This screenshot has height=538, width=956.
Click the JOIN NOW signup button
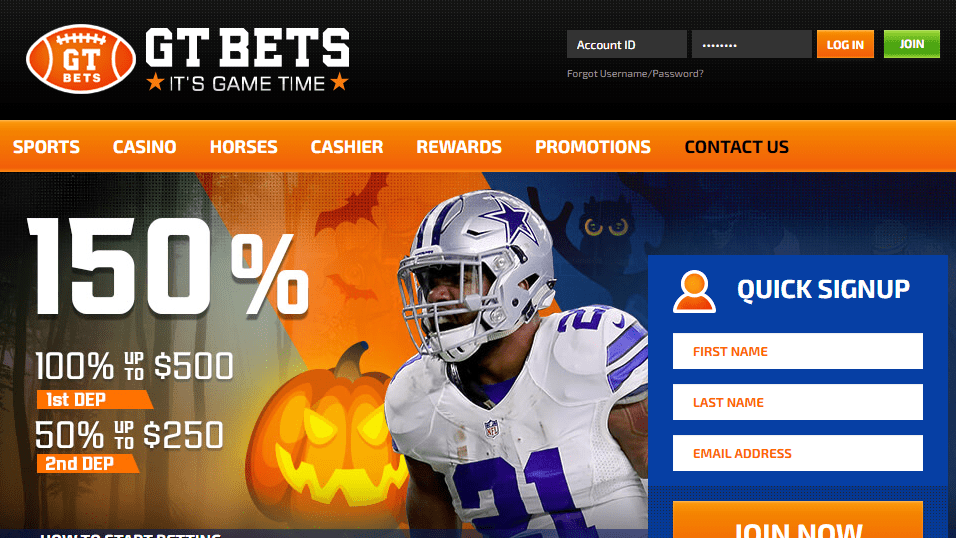797,520
